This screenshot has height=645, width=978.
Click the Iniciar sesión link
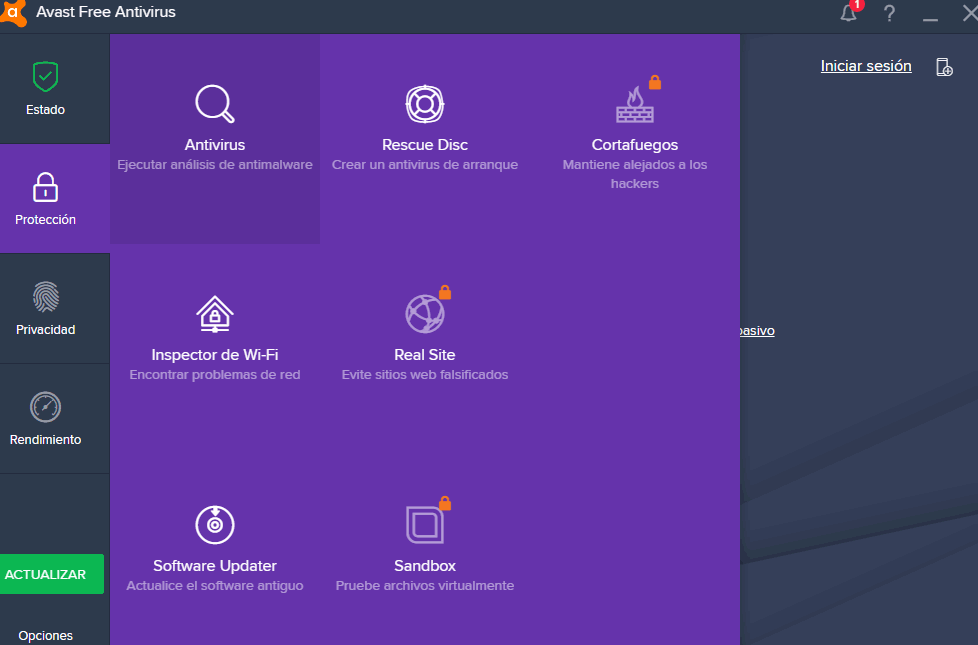866,66
